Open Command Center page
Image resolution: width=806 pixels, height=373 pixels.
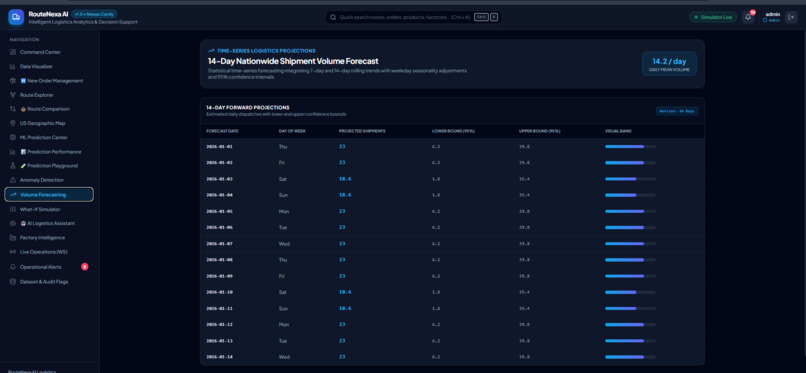click(x=49, y=52)
